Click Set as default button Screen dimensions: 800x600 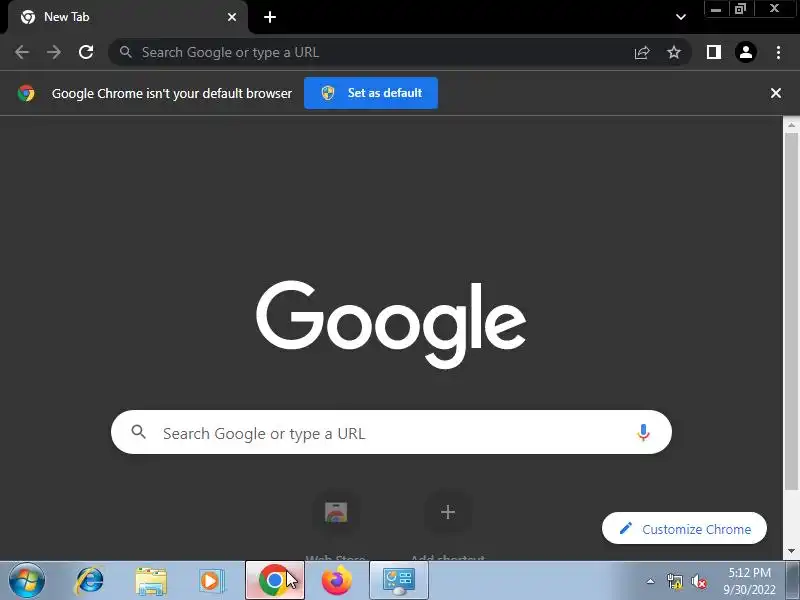(x=371, y=93)
